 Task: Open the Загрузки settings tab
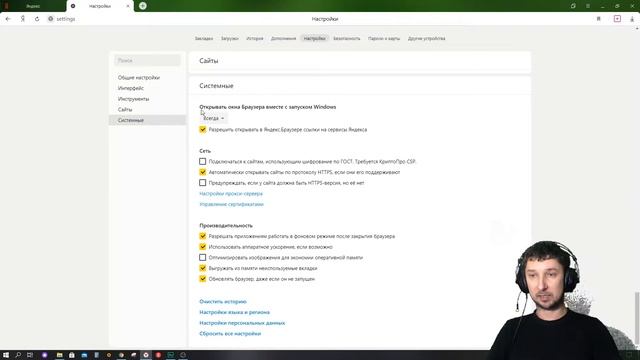[230, 38]
